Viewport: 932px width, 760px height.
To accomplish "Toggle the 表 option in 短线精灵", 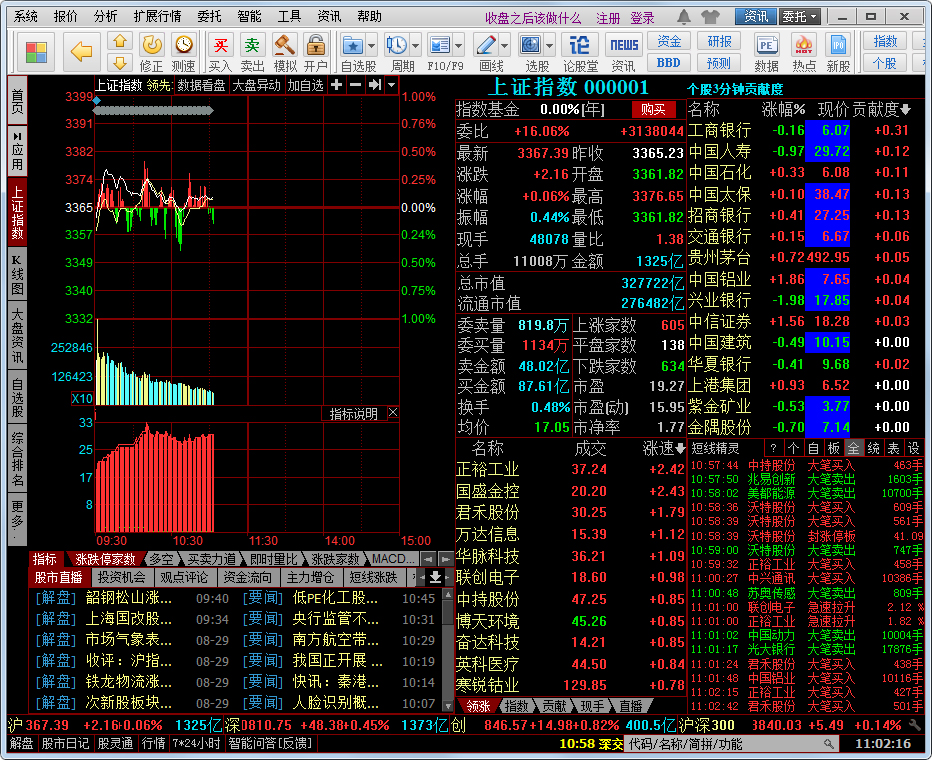I will (x=893, y=448).
